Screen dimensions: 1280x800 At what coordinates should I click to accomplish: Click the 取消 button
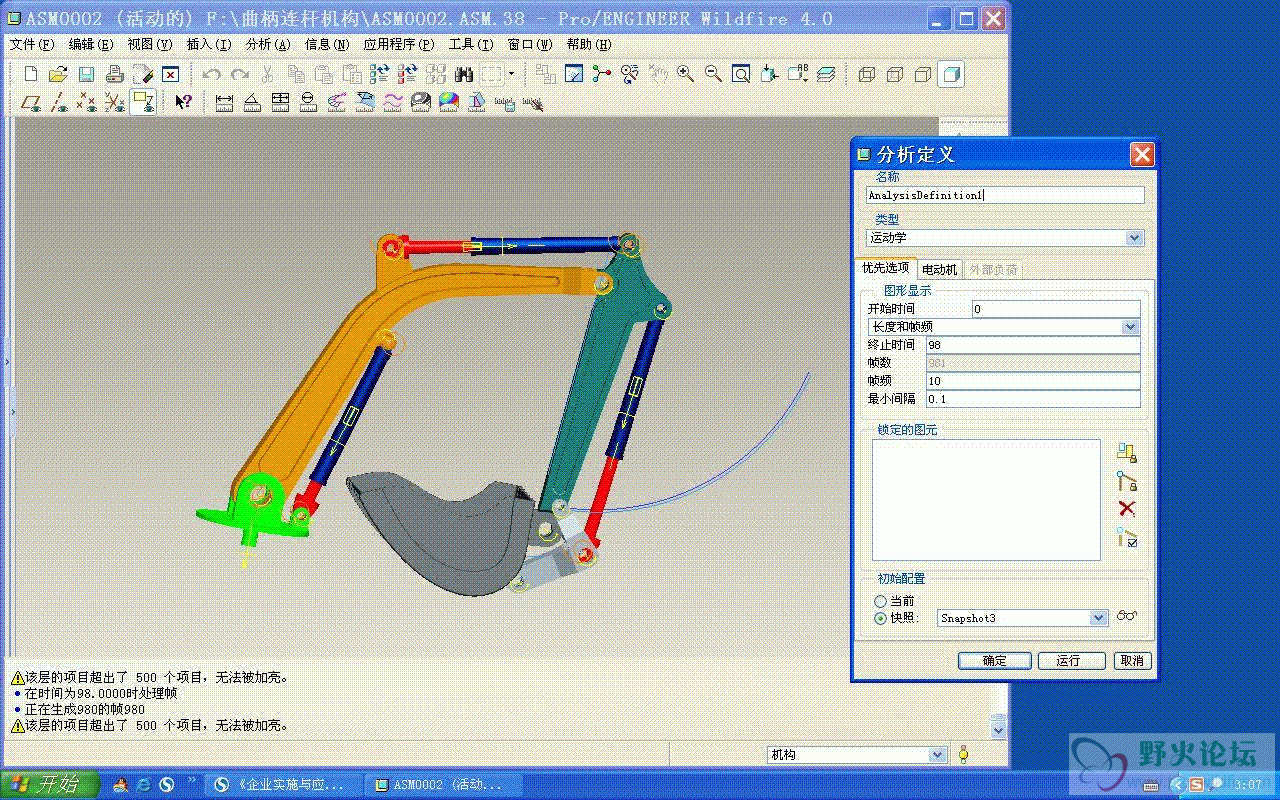coord(1131,661)
